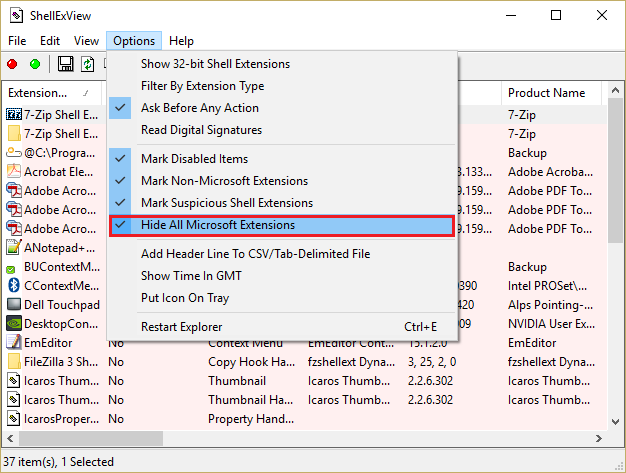Select Show 32-bit Shell Extensions

point(215,64)
